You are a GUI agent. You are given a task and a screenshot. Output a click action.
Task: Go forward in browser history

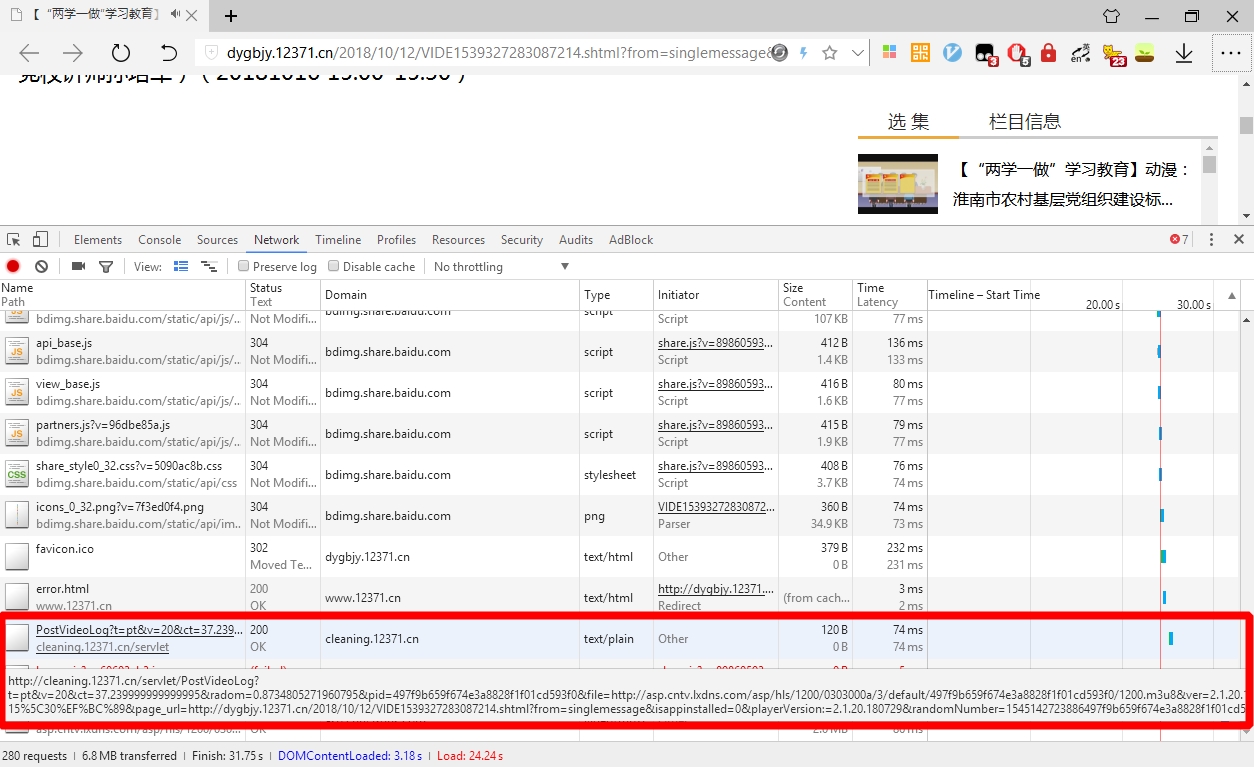73,53
